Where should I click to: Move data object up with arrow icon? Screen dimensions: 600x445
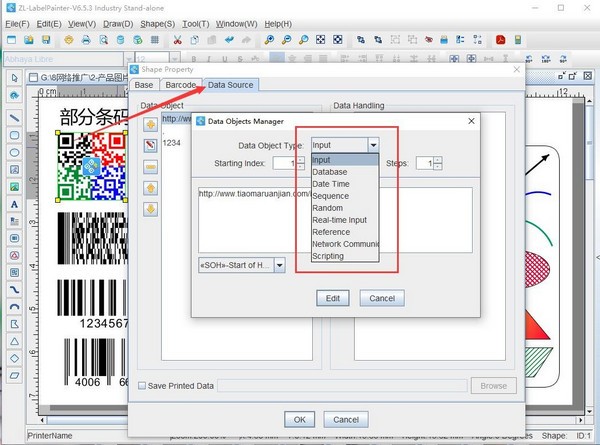[x=150, y=187]
